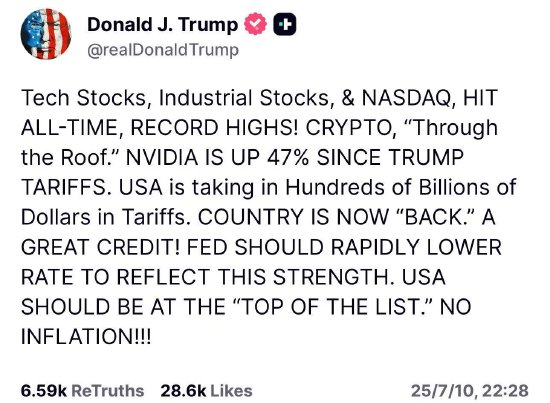View the 28.6k Likes list
The height and width of the screenshot is (403, 550).
pyautogui.click(x=206, y=391)
